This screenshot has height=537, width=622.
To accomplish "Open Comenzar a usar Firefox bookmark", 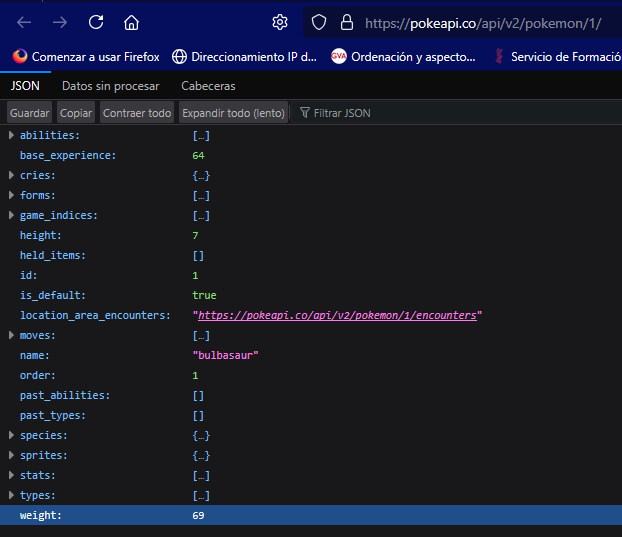I will [96, 57].
